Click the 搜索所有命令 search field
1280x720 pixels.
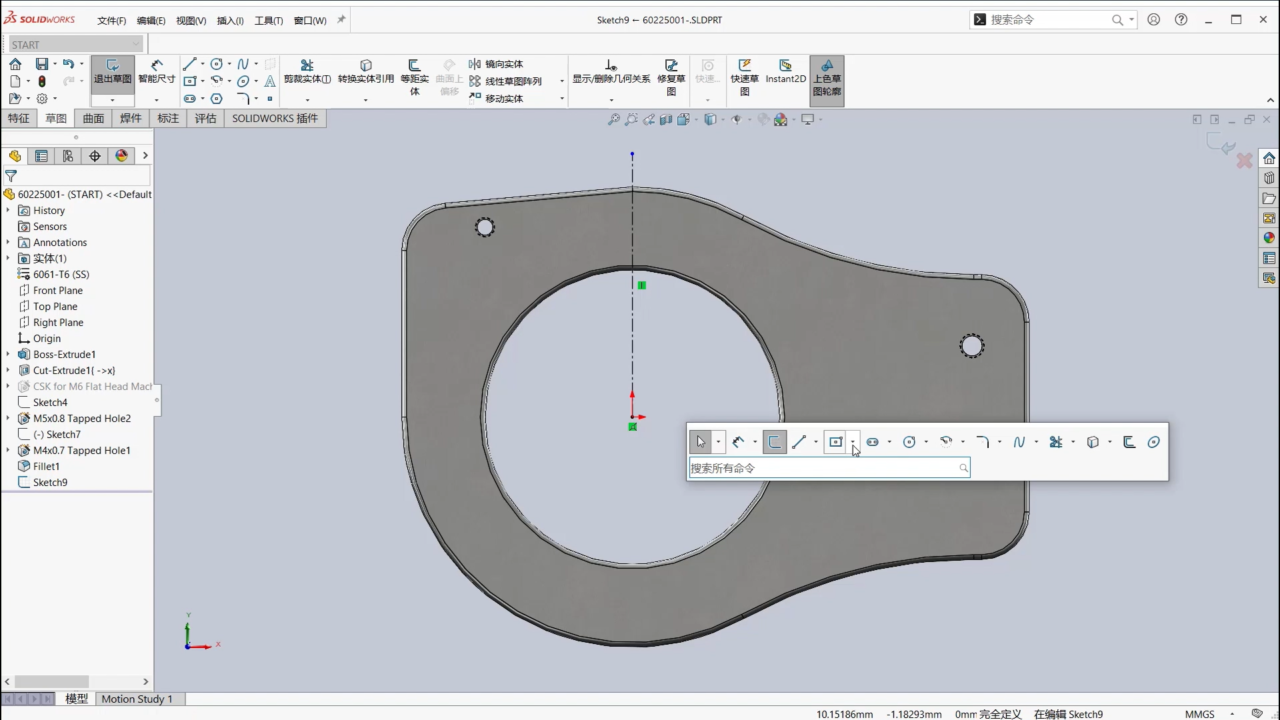pos(829,468)
